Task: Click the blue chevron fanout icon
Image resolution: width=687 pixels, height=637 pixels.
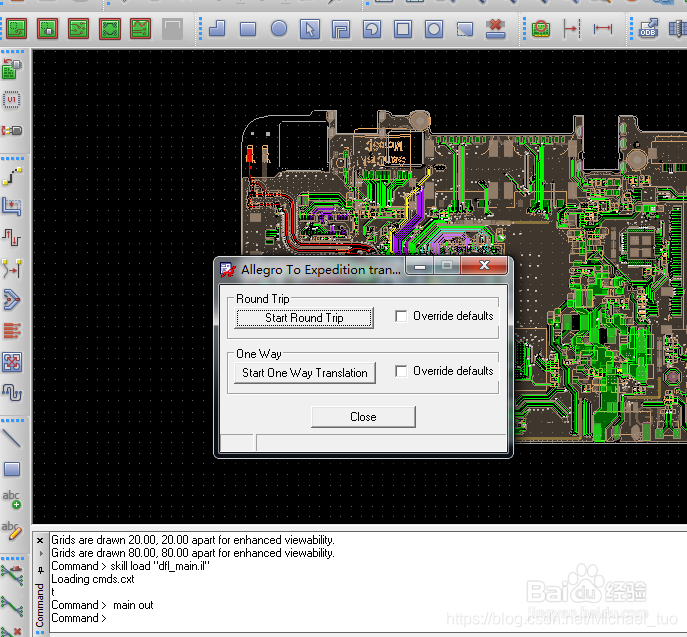Action: click(12, 300)
